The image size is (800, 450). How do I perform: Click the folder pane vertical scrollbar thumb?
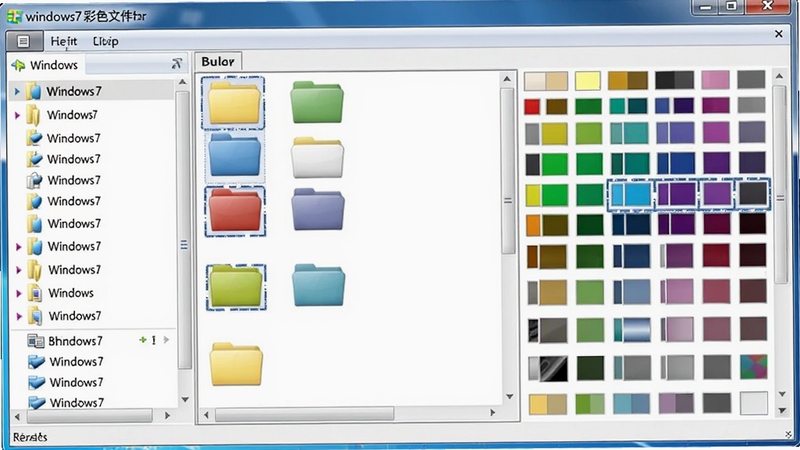click(x=508, y=171)
